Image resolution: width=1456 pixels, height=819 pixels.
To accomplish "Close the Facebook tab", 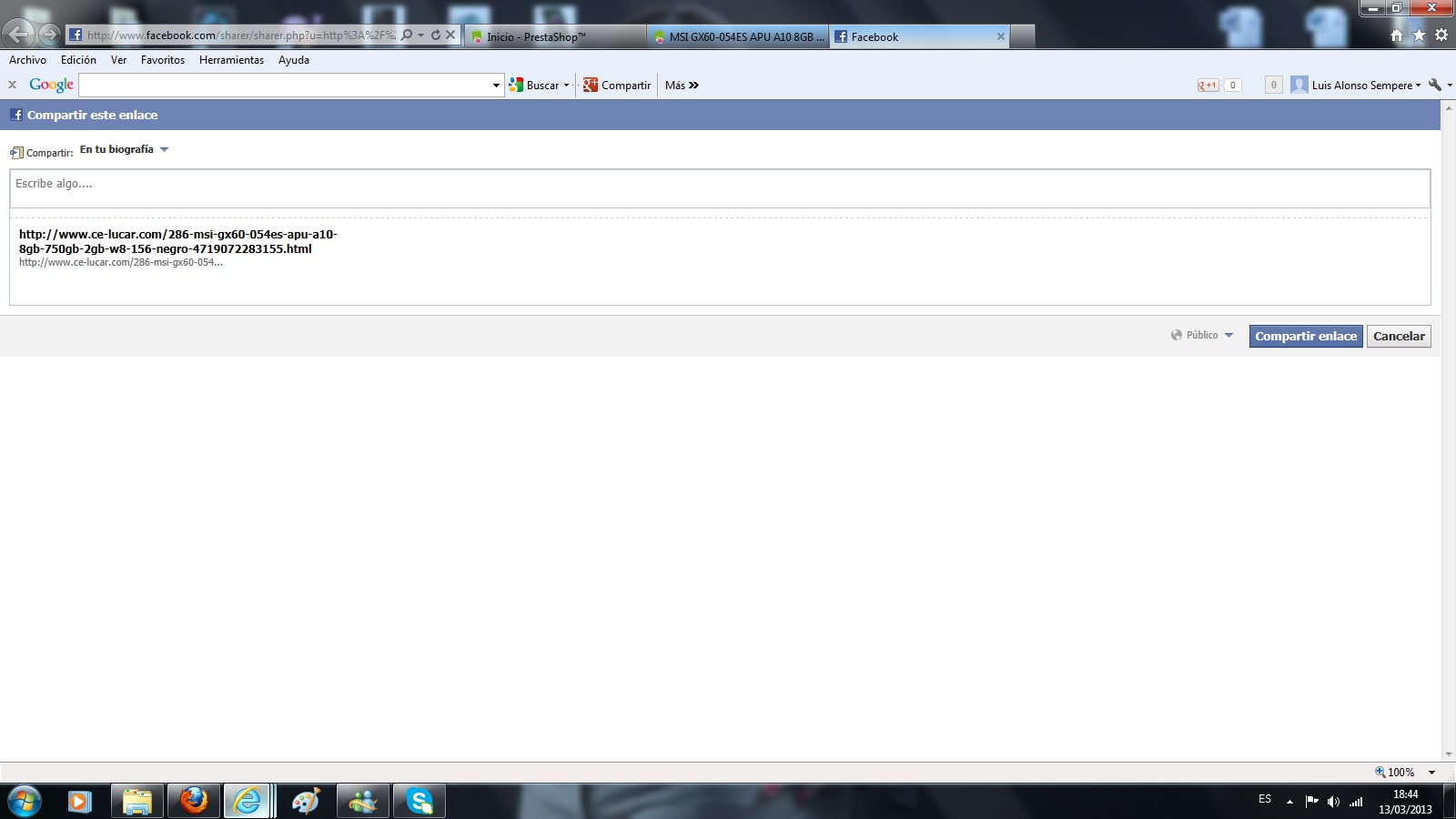I will [1001, 36].
